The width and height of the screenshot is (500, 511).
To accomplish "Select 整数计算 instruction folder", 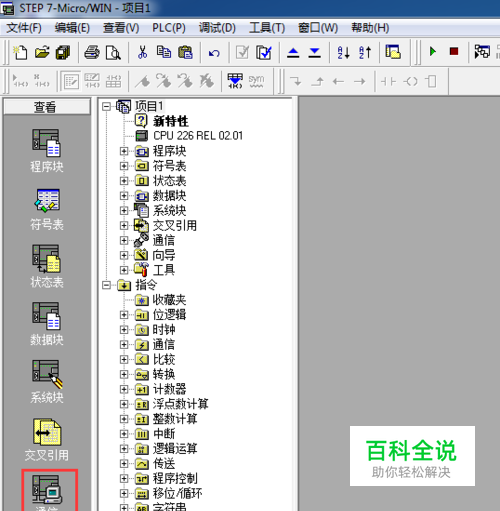I will [x=175, y=419].
